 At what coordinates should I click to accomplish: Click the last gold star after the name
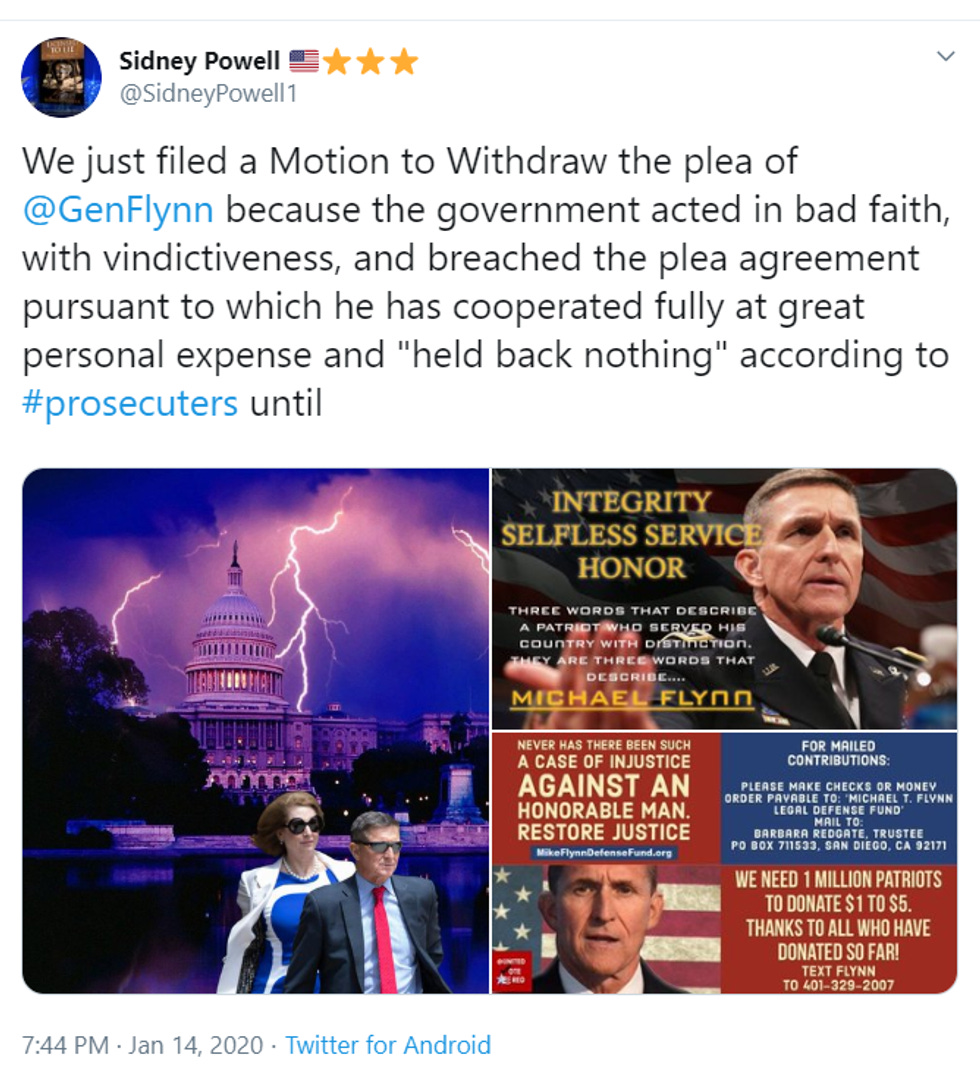click(x=403, y=61)
